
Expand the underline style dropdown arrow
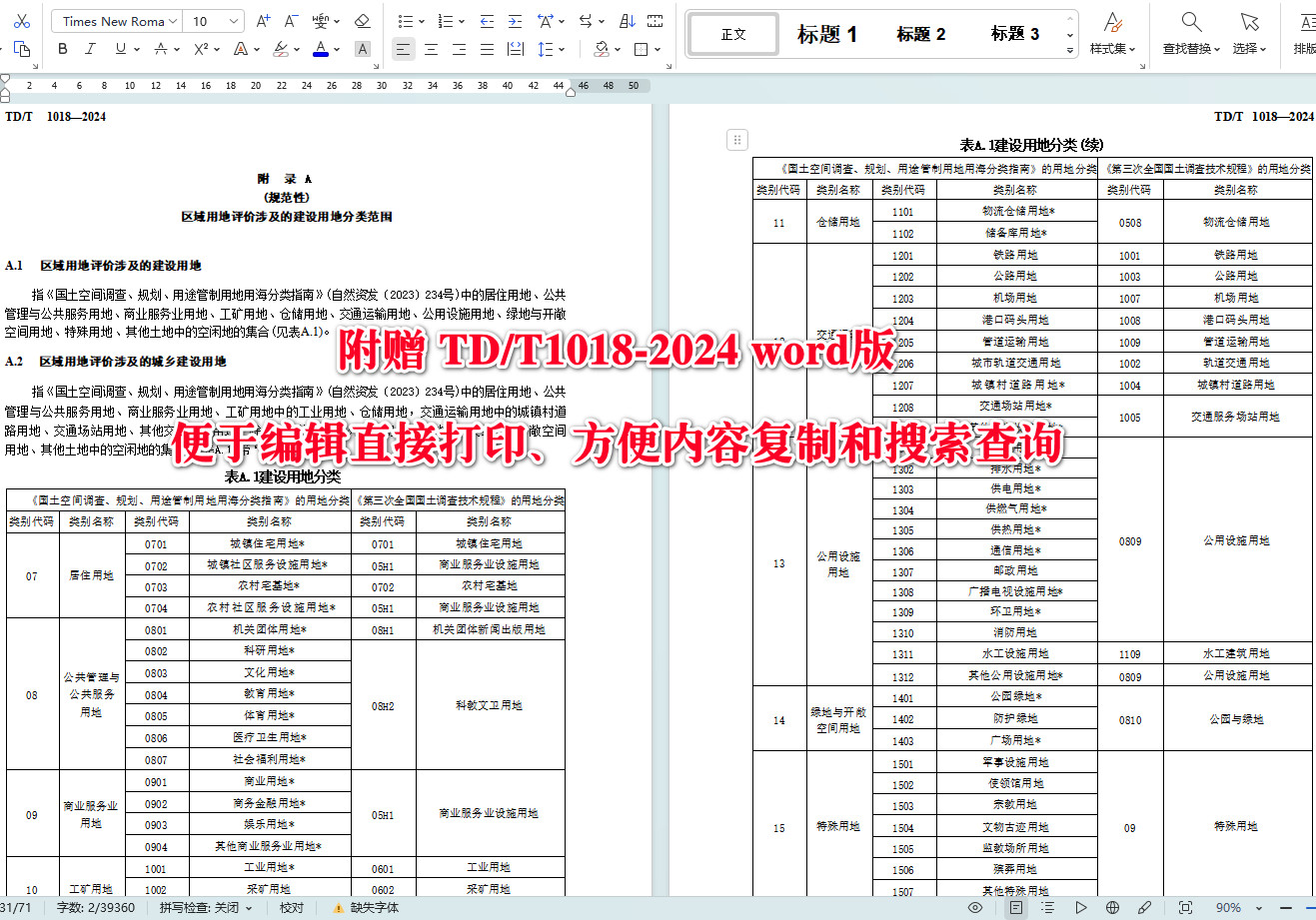(x=137, y=49)
